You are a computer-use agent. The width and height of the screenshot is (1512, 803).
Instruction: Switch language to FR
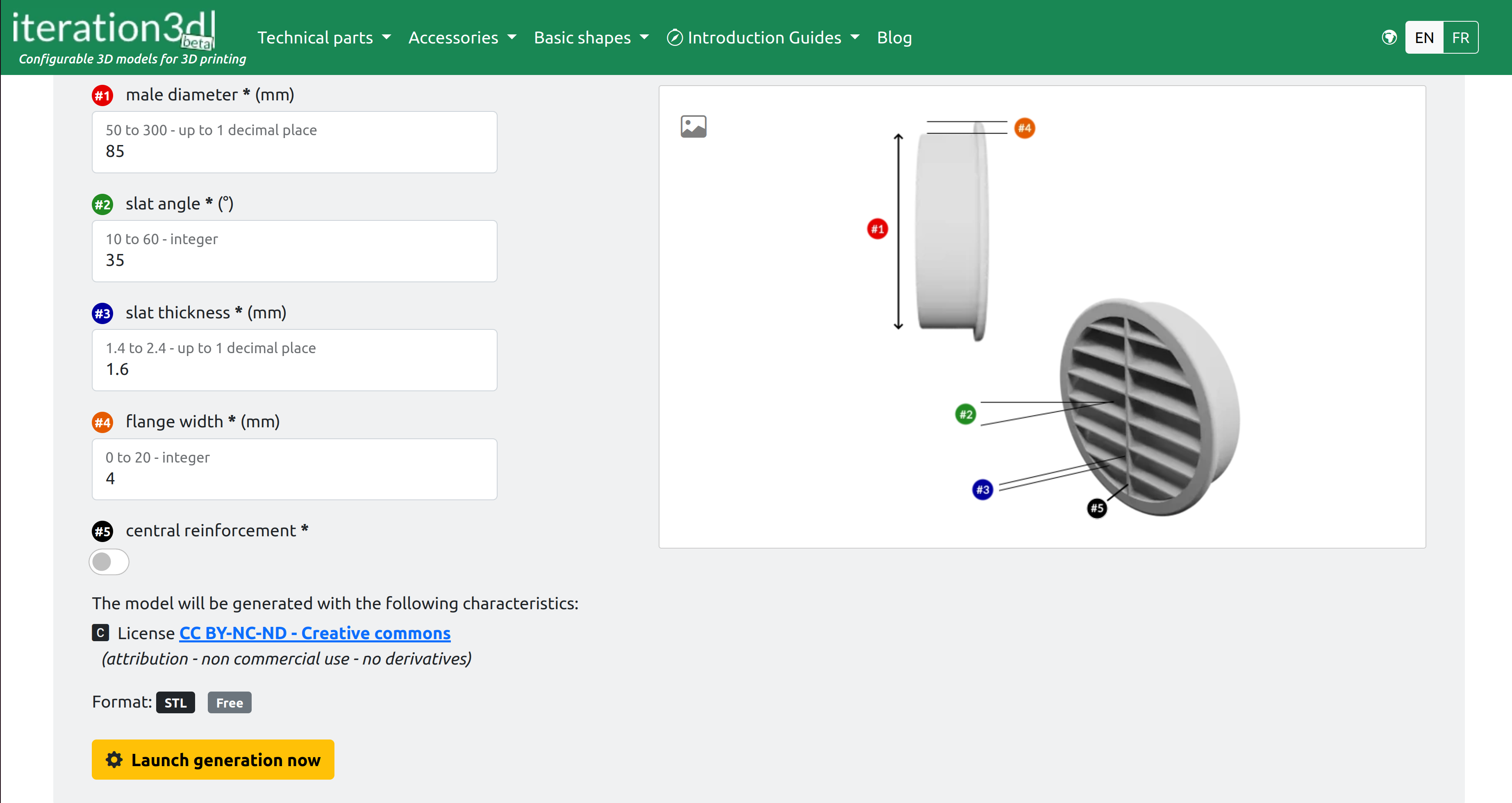pos(1460,38)
